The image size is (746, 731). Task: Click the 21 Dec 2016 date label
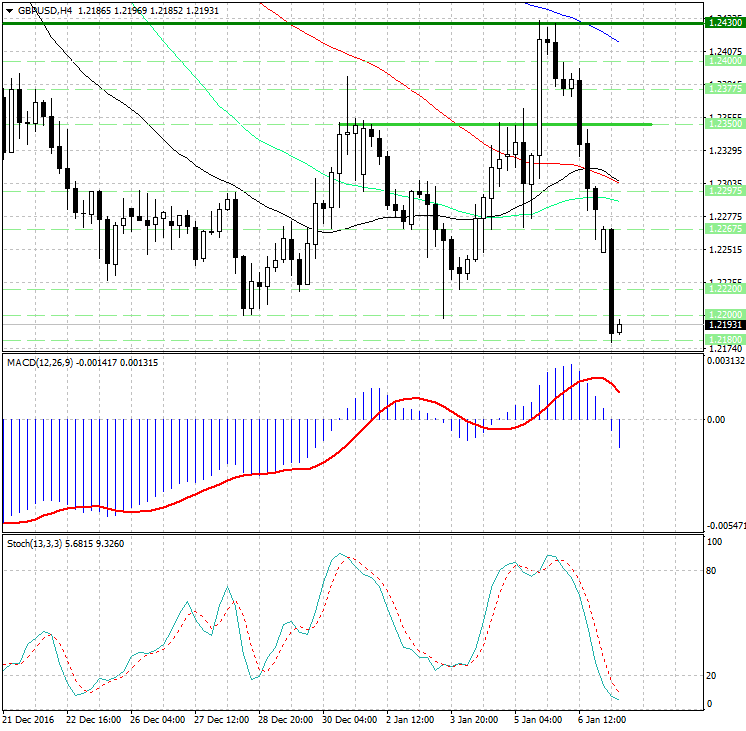29,719
